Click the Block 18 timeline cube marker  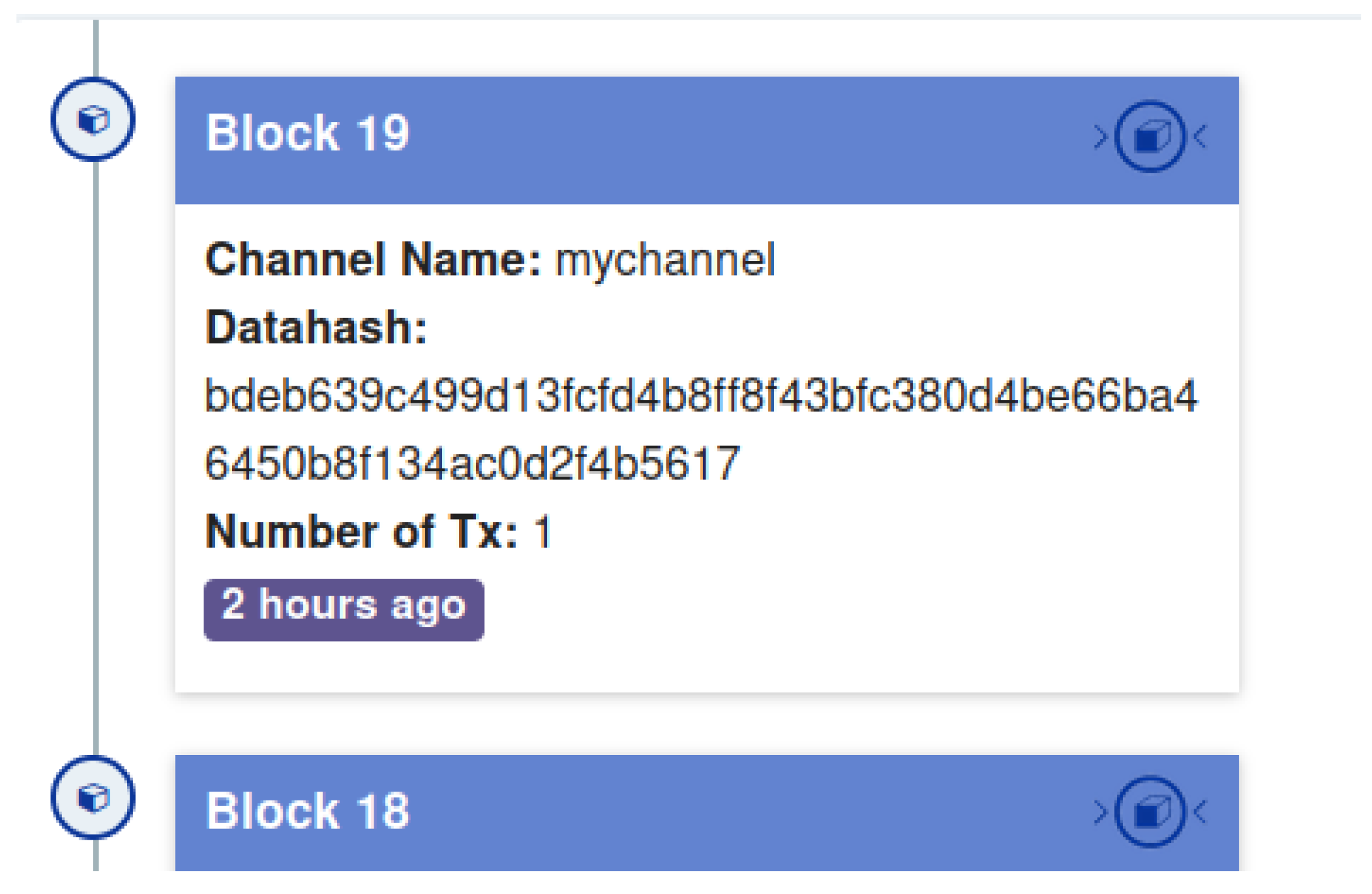coord(93,797)
